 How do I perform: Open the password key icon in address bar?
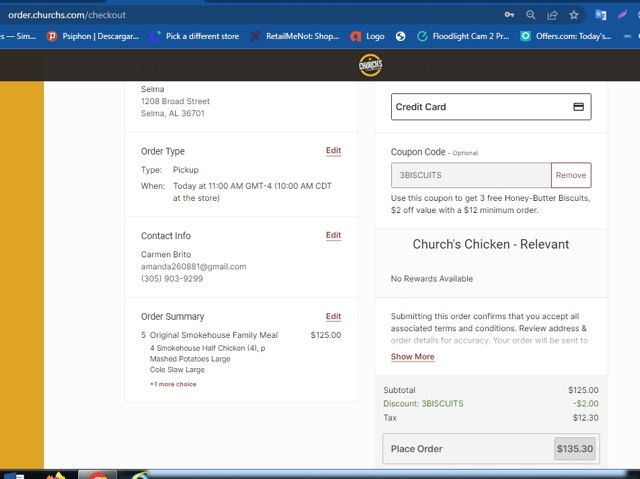click(x=509, y=15)
